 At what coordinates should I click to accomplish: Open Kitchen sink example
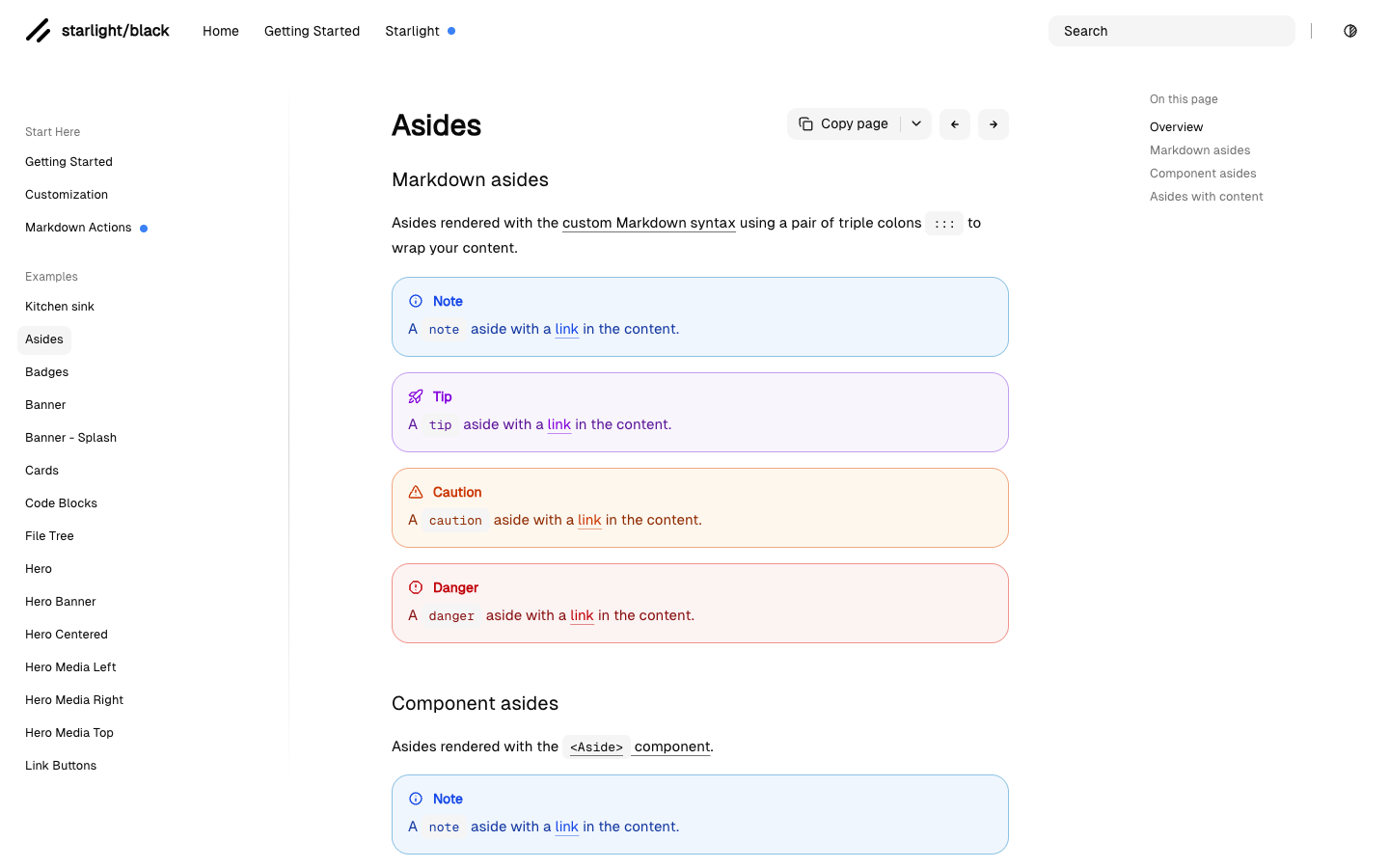[x=60, y=307]
